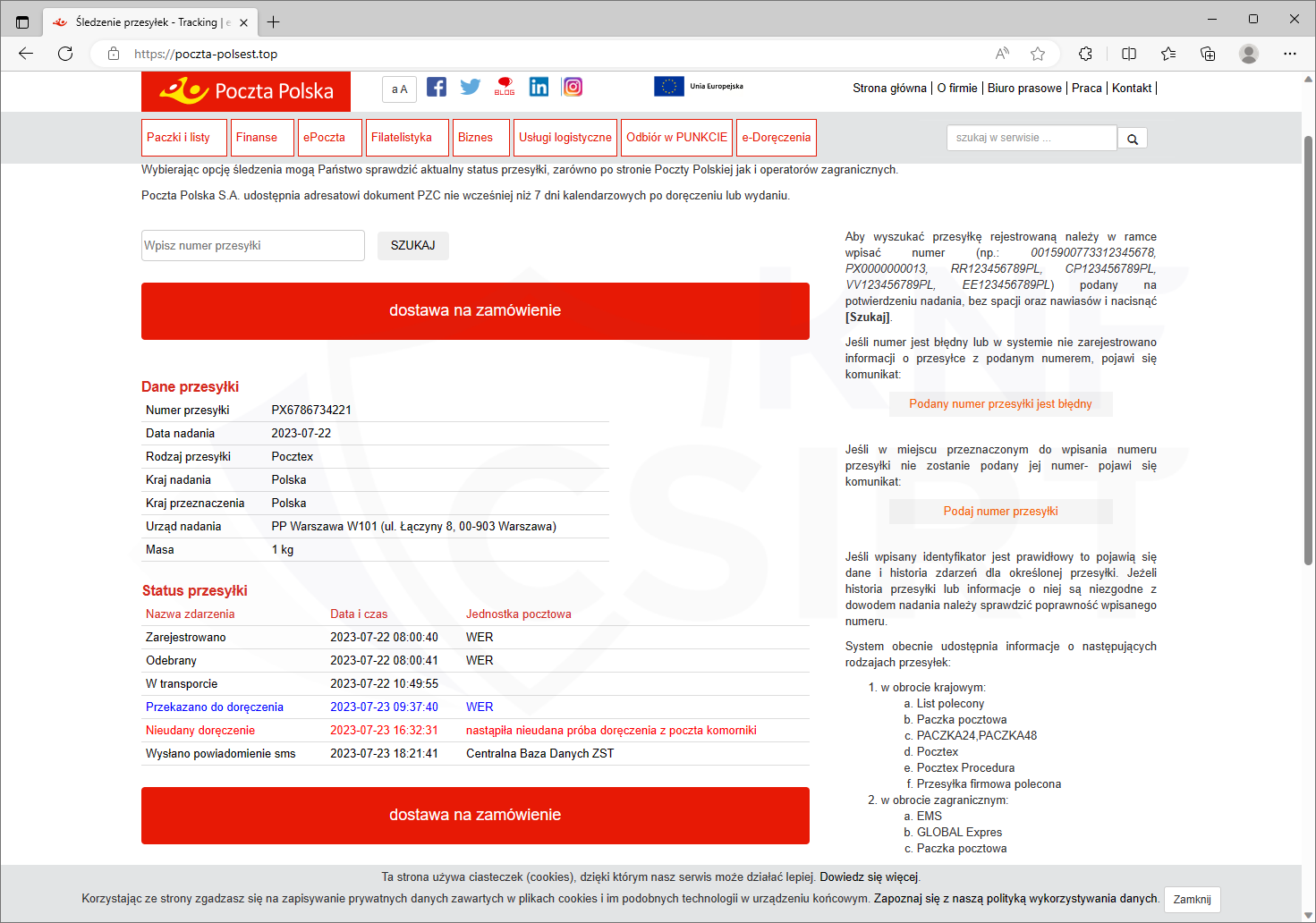Toggle font size with aA button
This screenshot has height=923, width=1316.
click(399, 89)
